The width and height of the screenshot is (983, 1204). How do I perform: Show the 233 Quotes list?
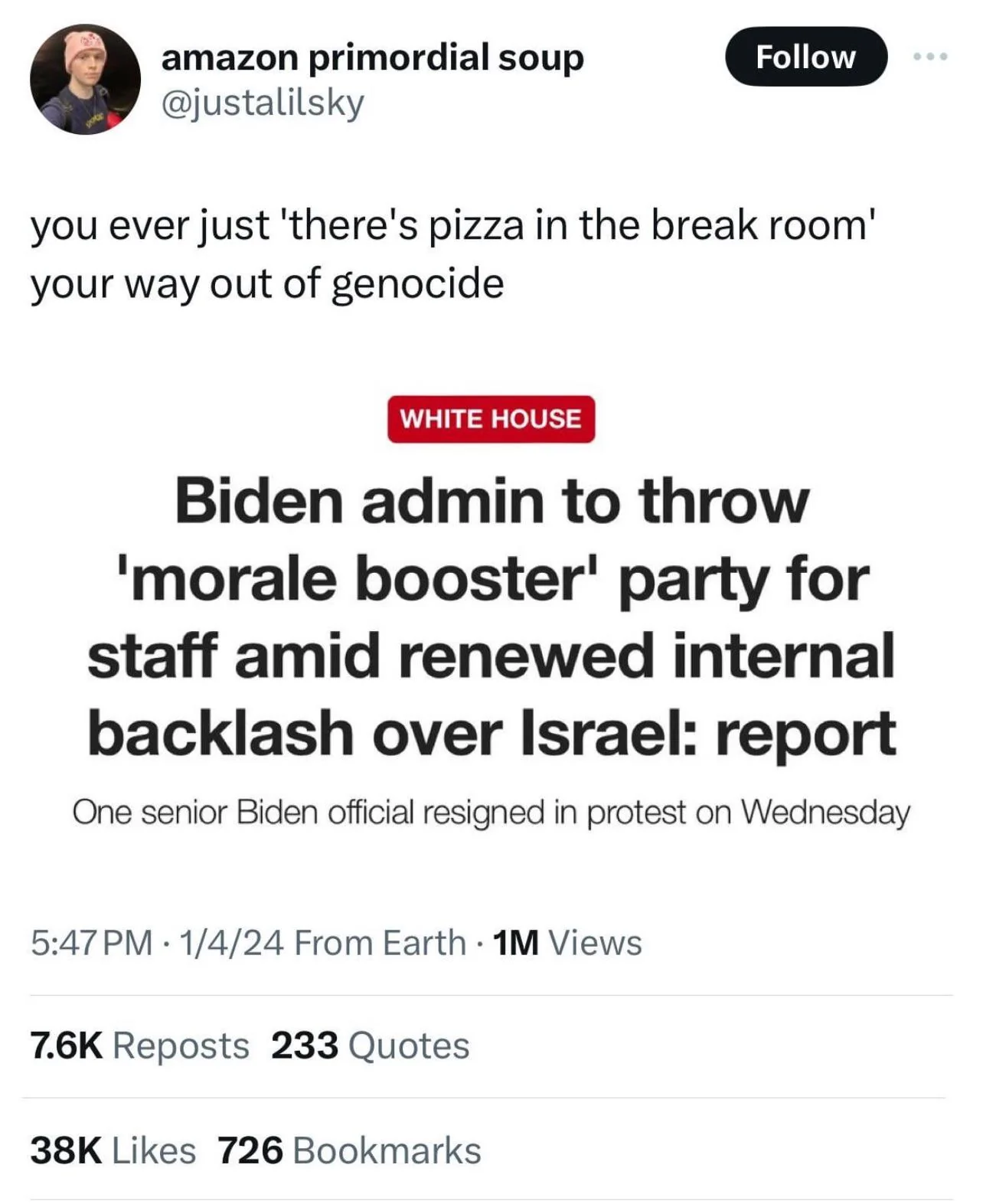coord(370,1045)
